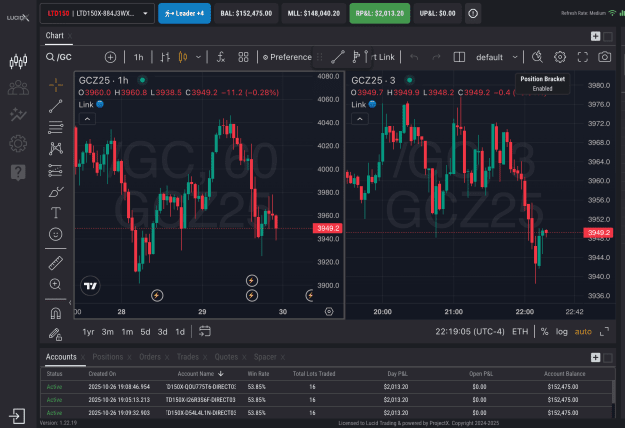Set the 1yr date range
The image size is (625, 428).
click(x=88, y=332)
